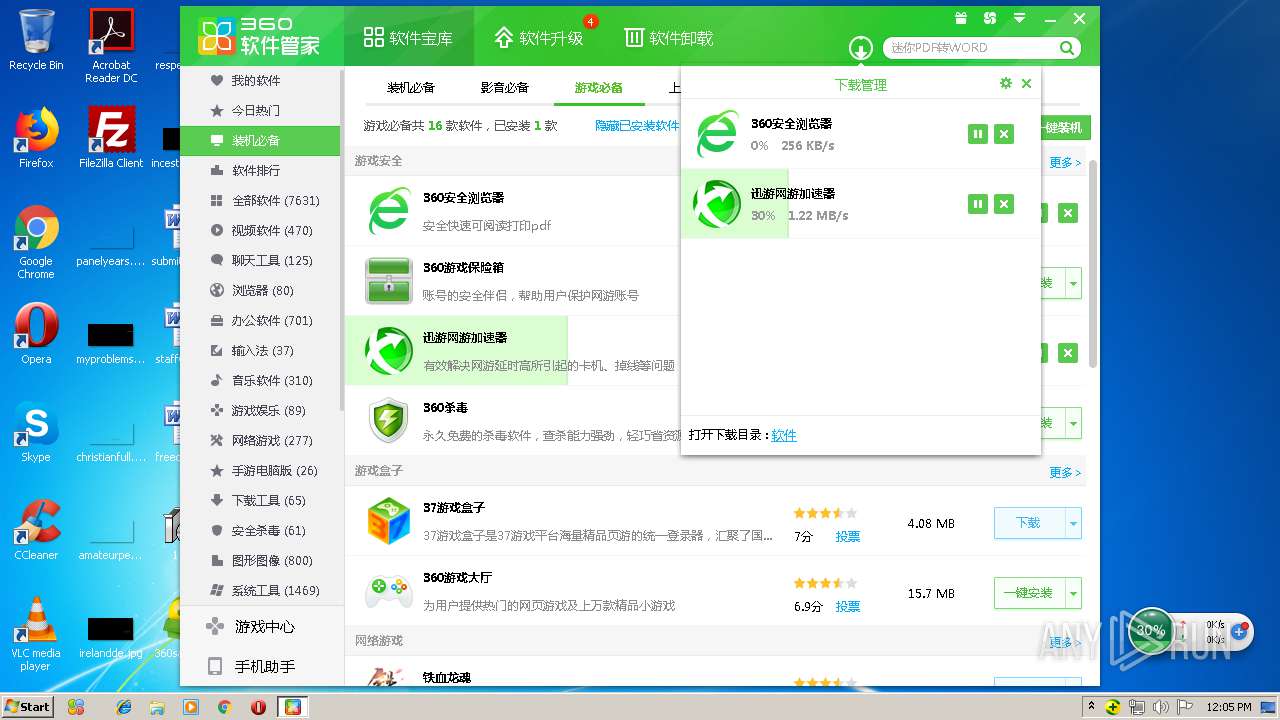Click the 37游戏盒子 app icon
1280x720 pixels.
tap(389, 521)
